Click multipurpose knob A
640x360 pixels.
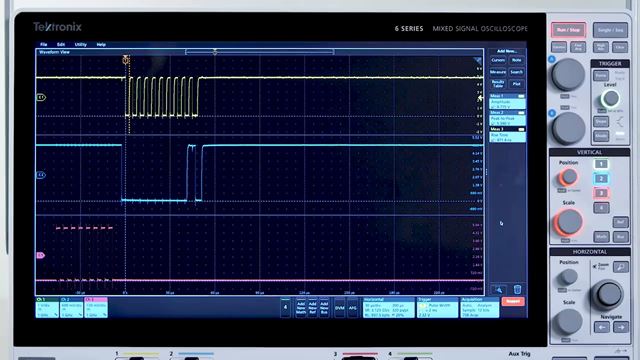(x=568, y=74)
